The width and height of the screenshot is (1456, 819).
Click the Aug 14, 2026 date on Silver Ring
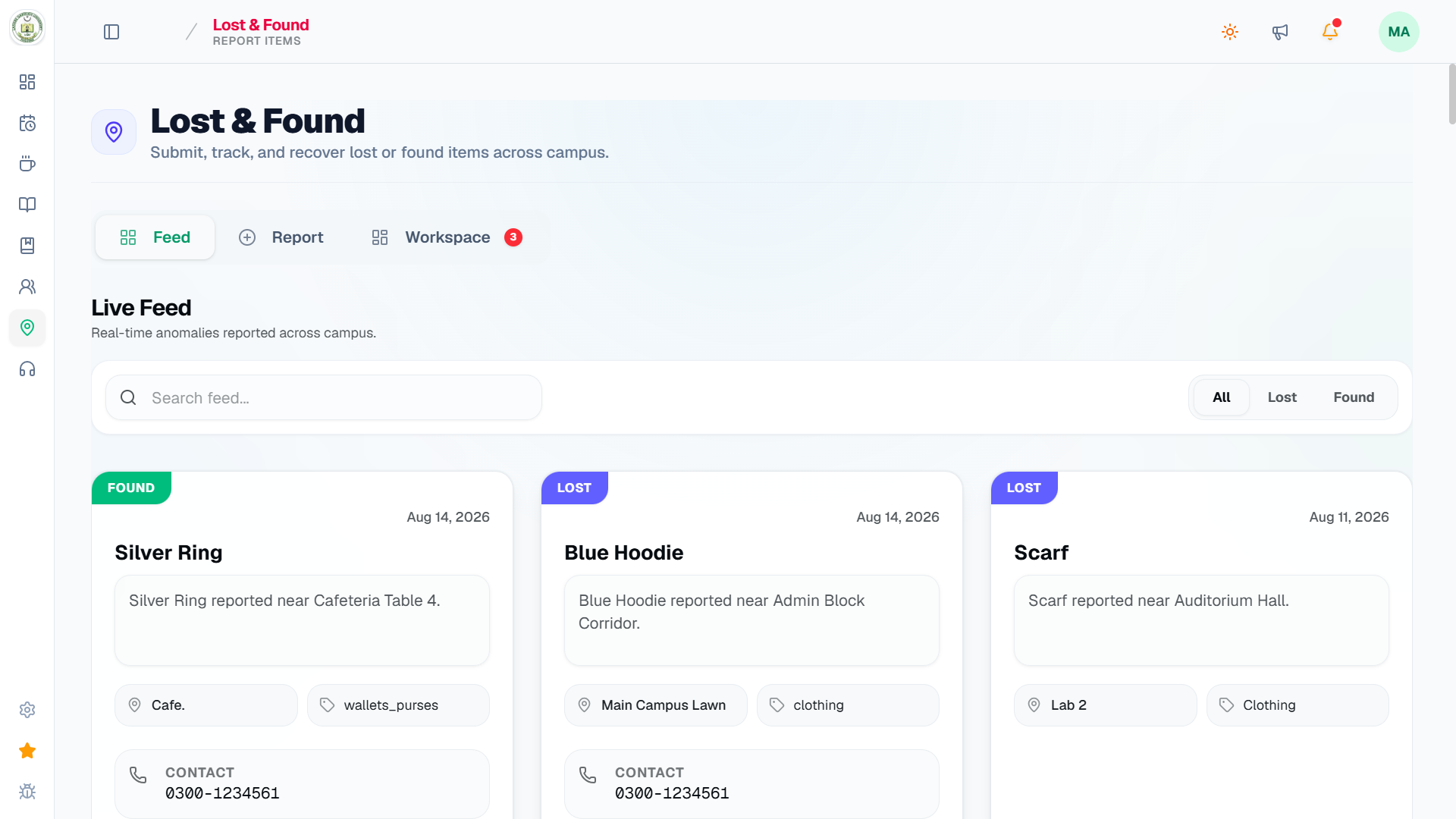tap(448, 517)
